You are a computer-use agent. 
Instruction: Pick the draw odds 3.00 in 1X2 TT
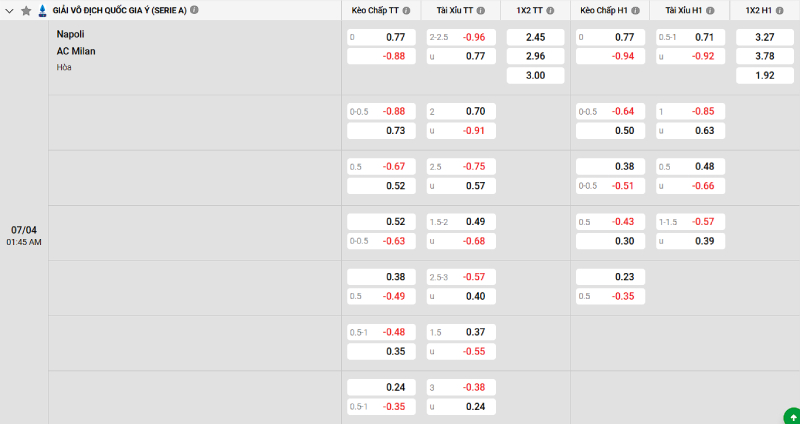pos(534,76)
